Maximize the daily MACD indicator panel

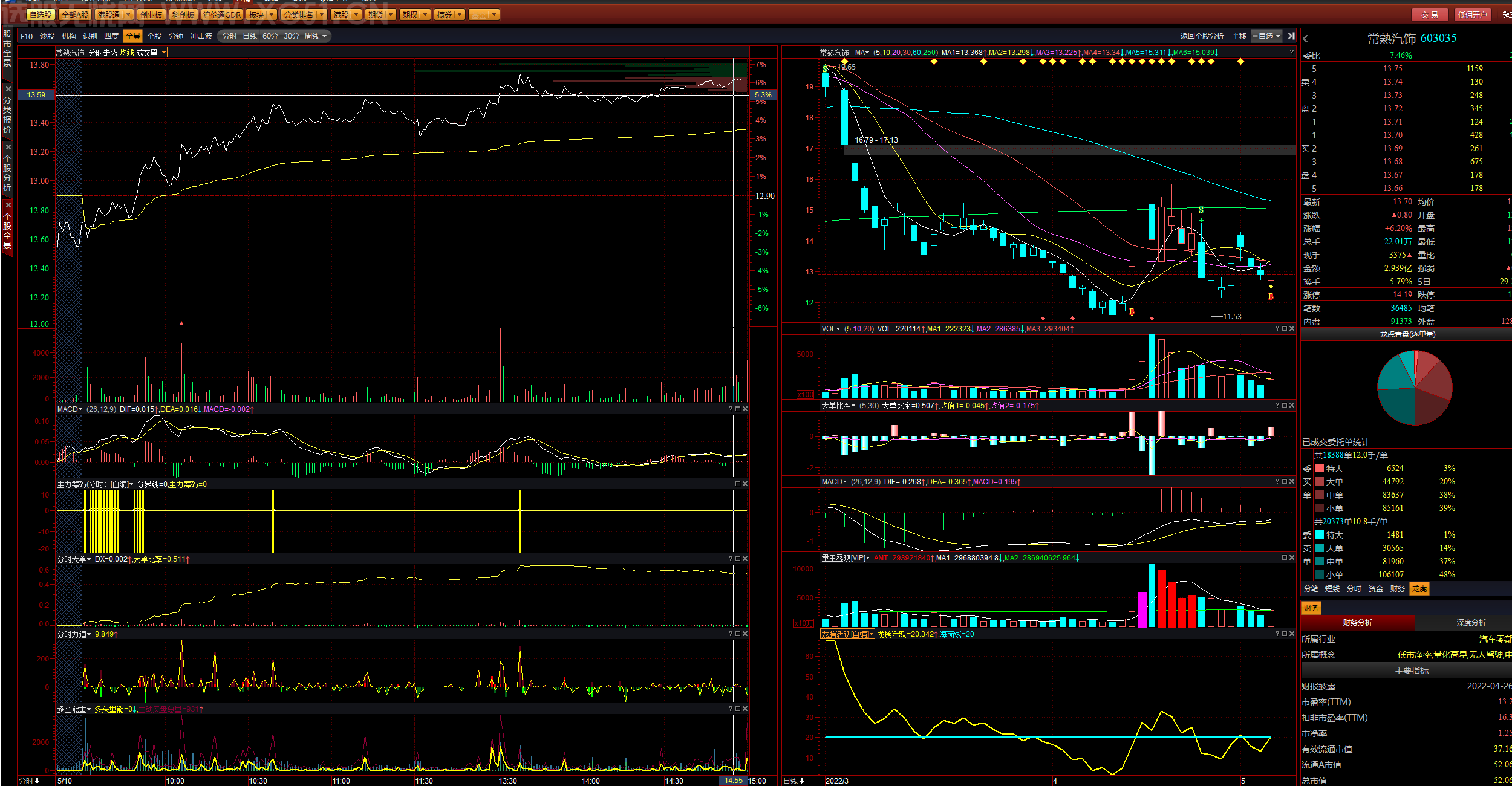[1285, 482]
